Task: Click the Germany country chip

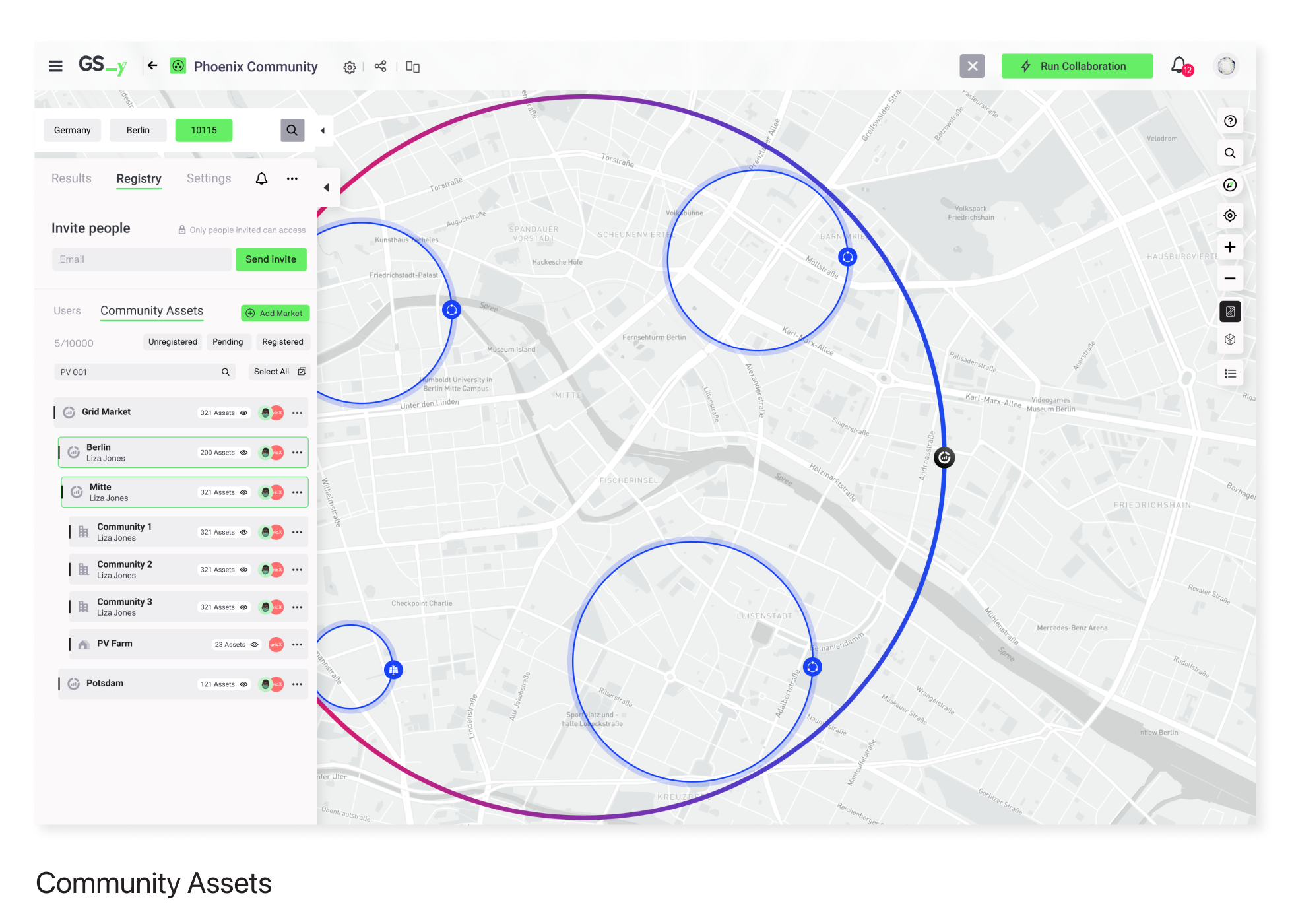Action: [73, 130]
